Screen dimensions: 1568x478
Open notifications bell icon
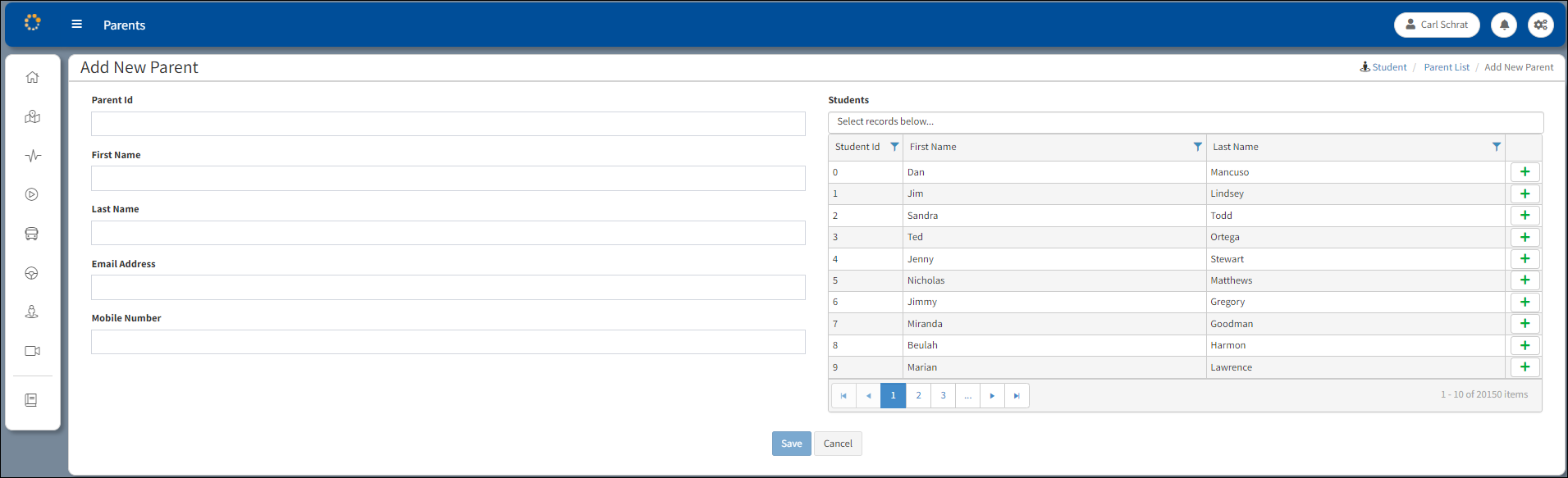coord(1504,25)
